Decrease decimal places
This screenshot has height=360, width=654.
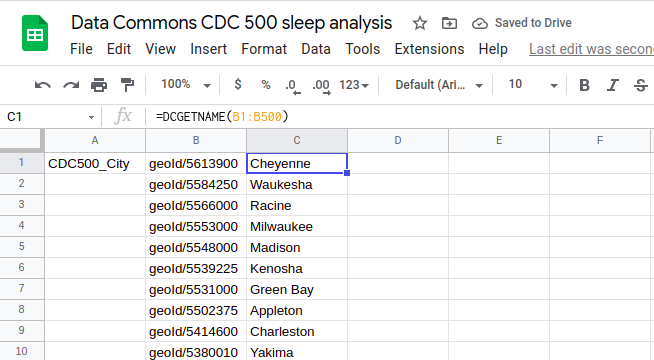click(293, 86)
